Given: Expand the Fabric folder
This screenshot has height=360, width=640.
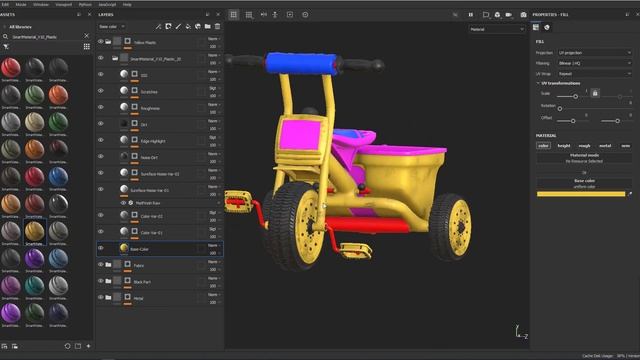Looking at the screenshot, I should (108, 265).
